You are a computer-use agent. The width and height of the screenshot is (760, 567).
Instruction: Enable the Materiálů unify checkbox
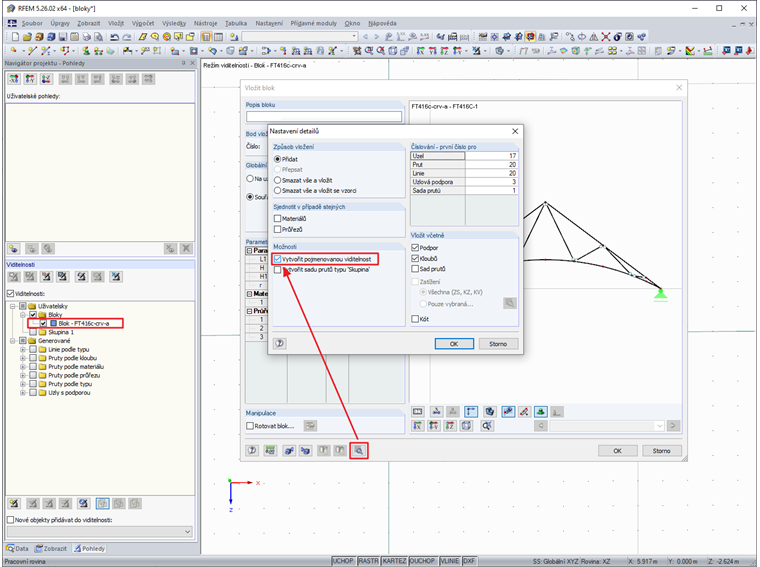(x=278, y=219)
